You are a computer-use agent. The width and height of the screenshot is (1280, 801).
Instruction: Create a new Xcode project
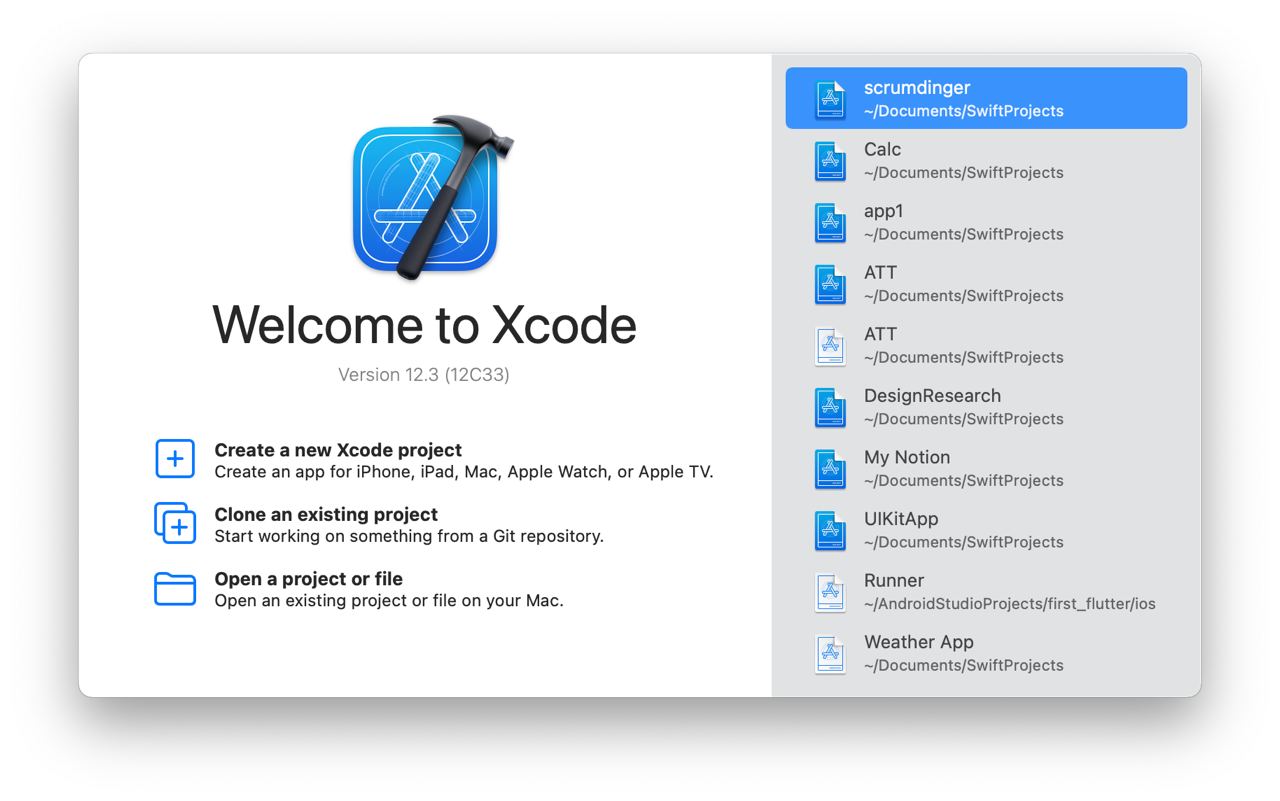pos(338,450)
